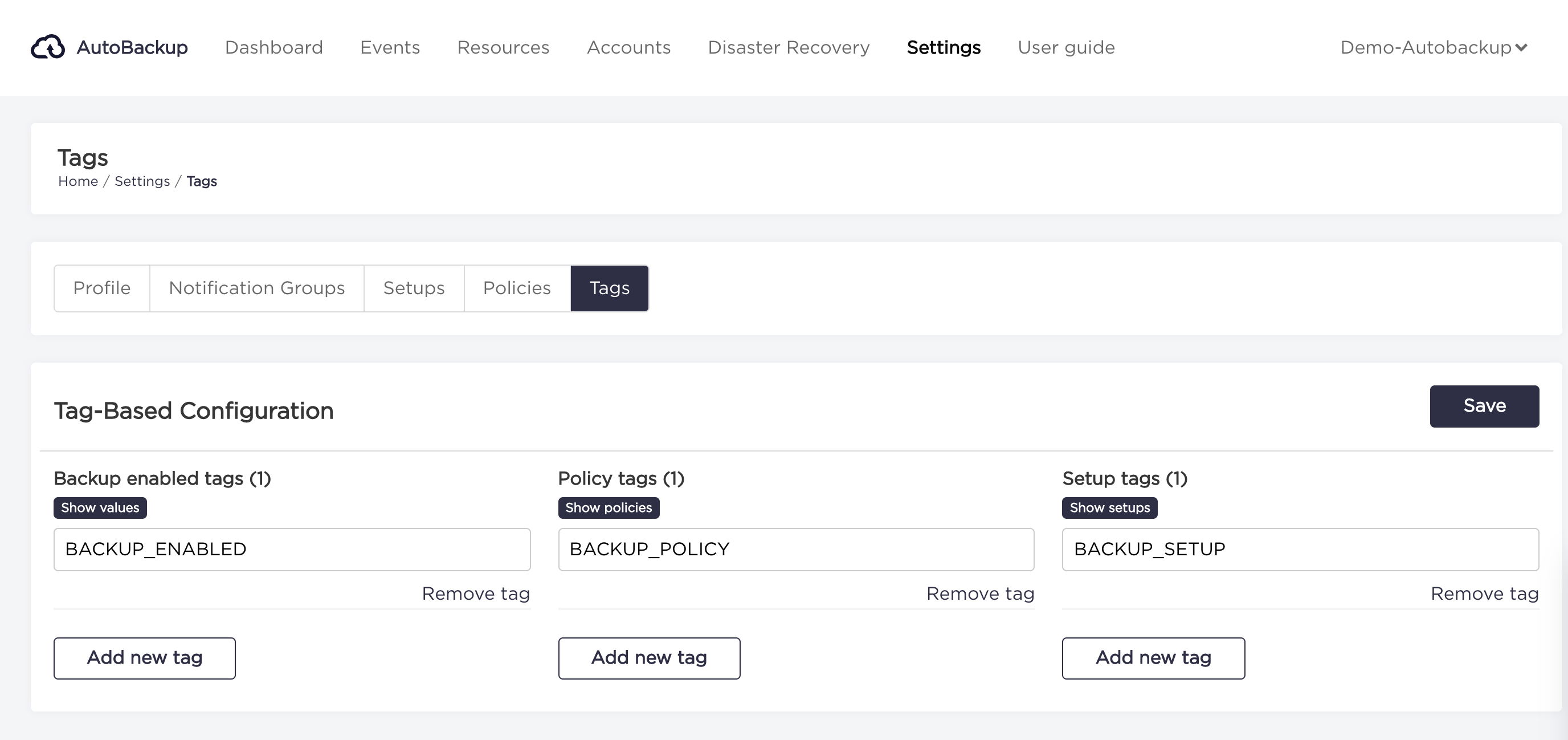Click the BACKUP_ENABLED tag input field
Viewport: 1568px width, 740px height.
click(292, 550)
